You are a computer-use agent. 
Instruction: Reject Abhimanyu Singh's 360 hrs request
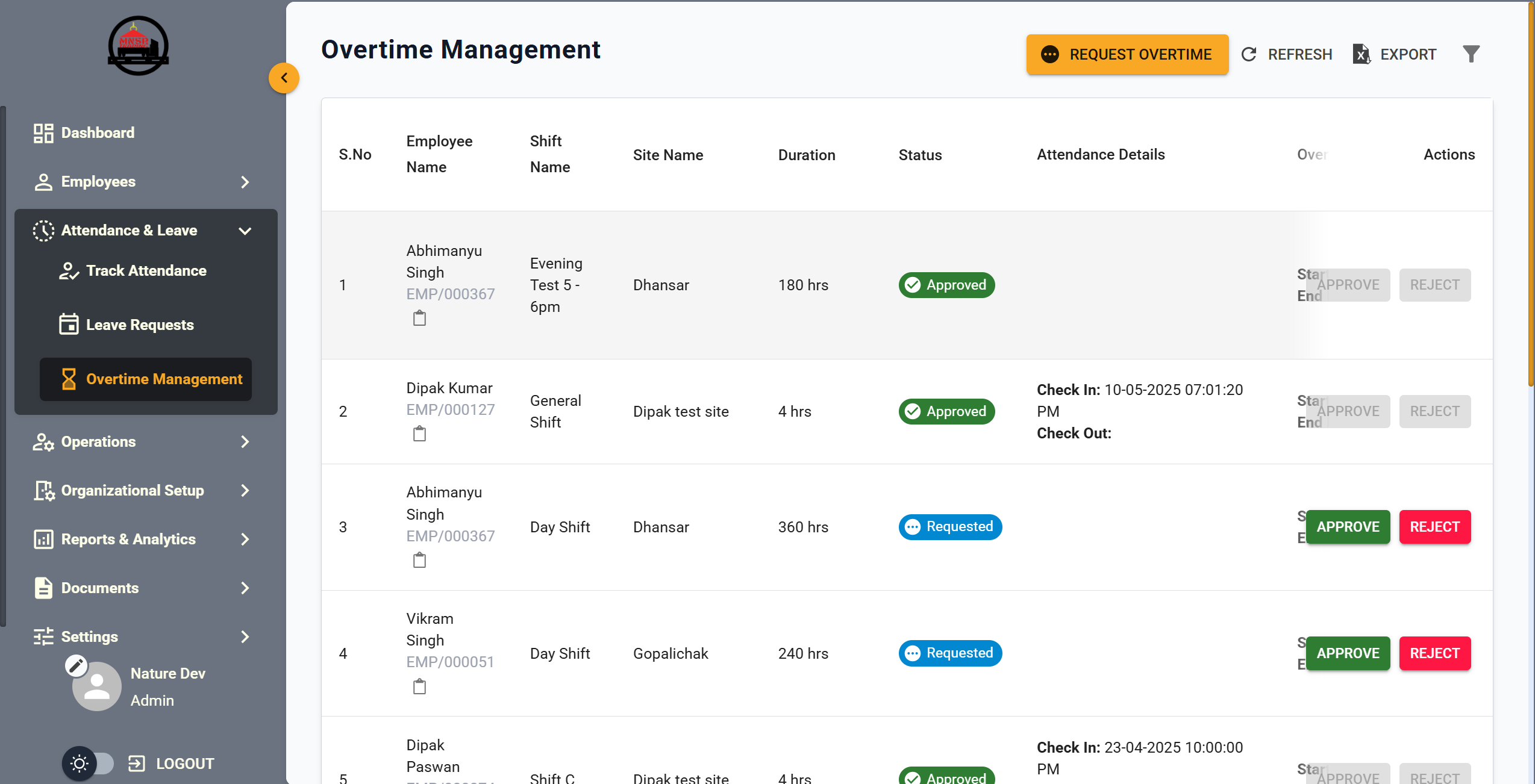point(1434,527)
